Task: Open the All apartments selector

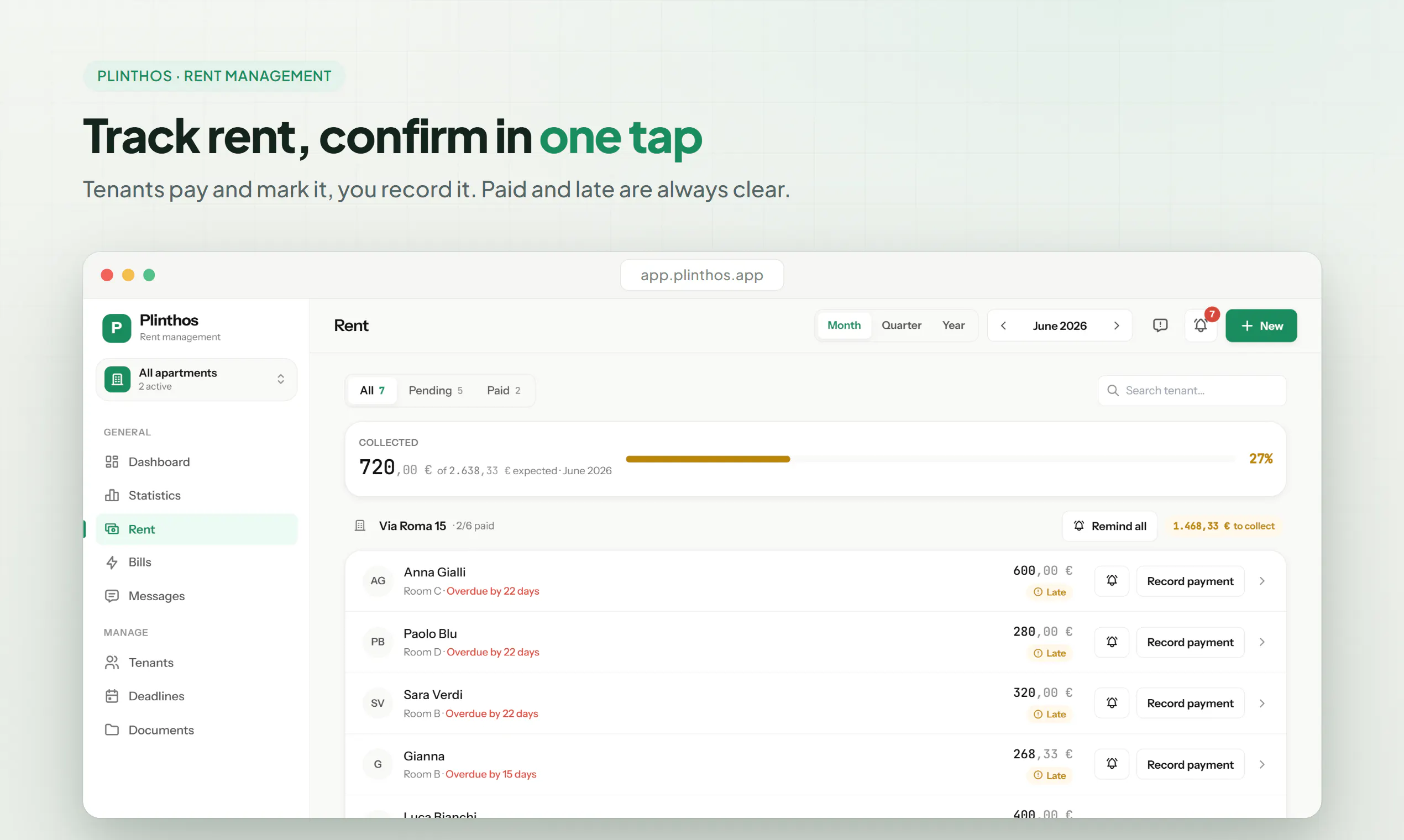Action: [x=196, y=379]
